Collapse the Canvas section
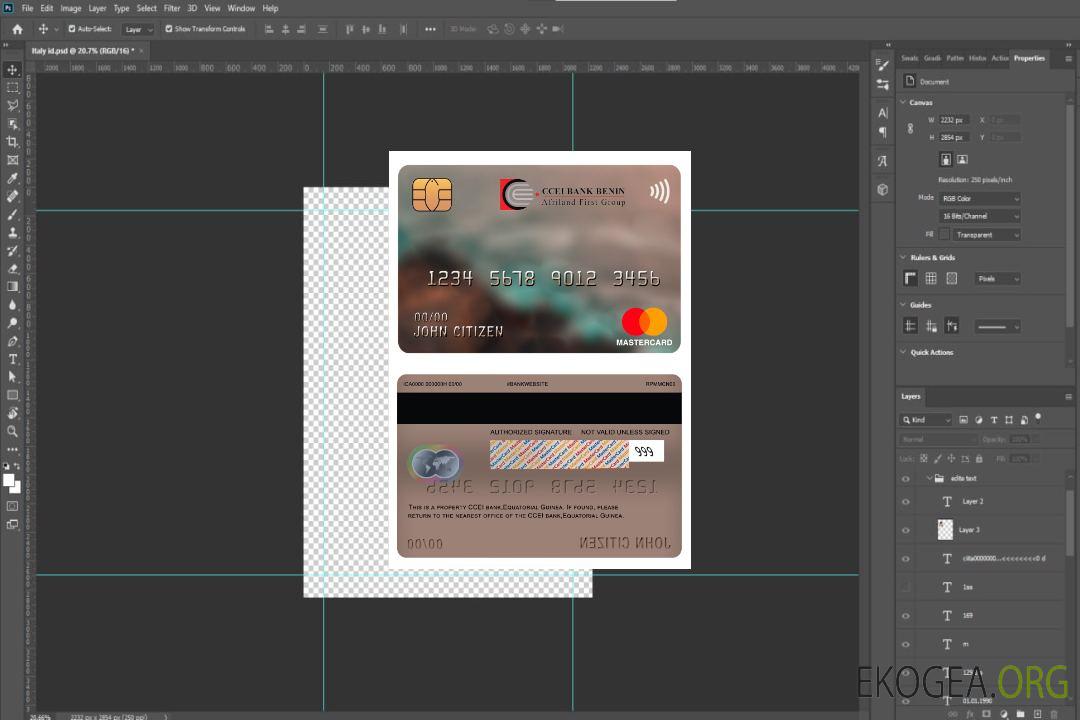The height and width of the screenshot is (720, 1080). pos(904,102)
